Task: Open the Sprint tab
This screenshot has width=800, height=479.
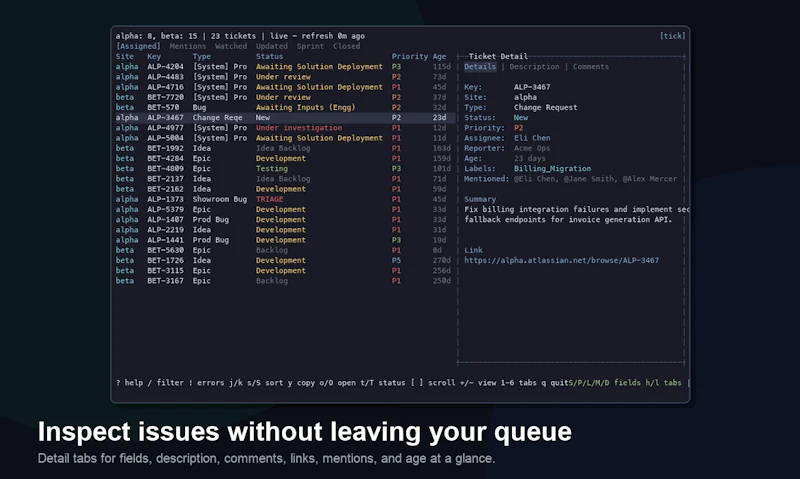Action: (310, 46)
